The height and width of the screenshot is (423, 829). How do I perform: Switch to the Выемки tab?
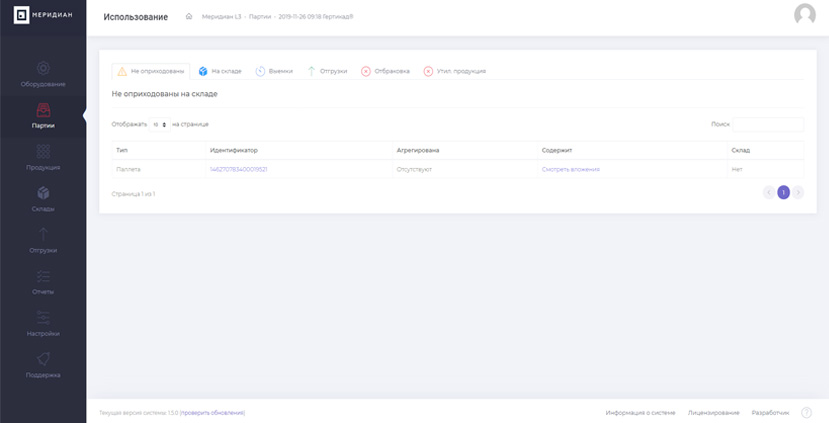(274, 71)
